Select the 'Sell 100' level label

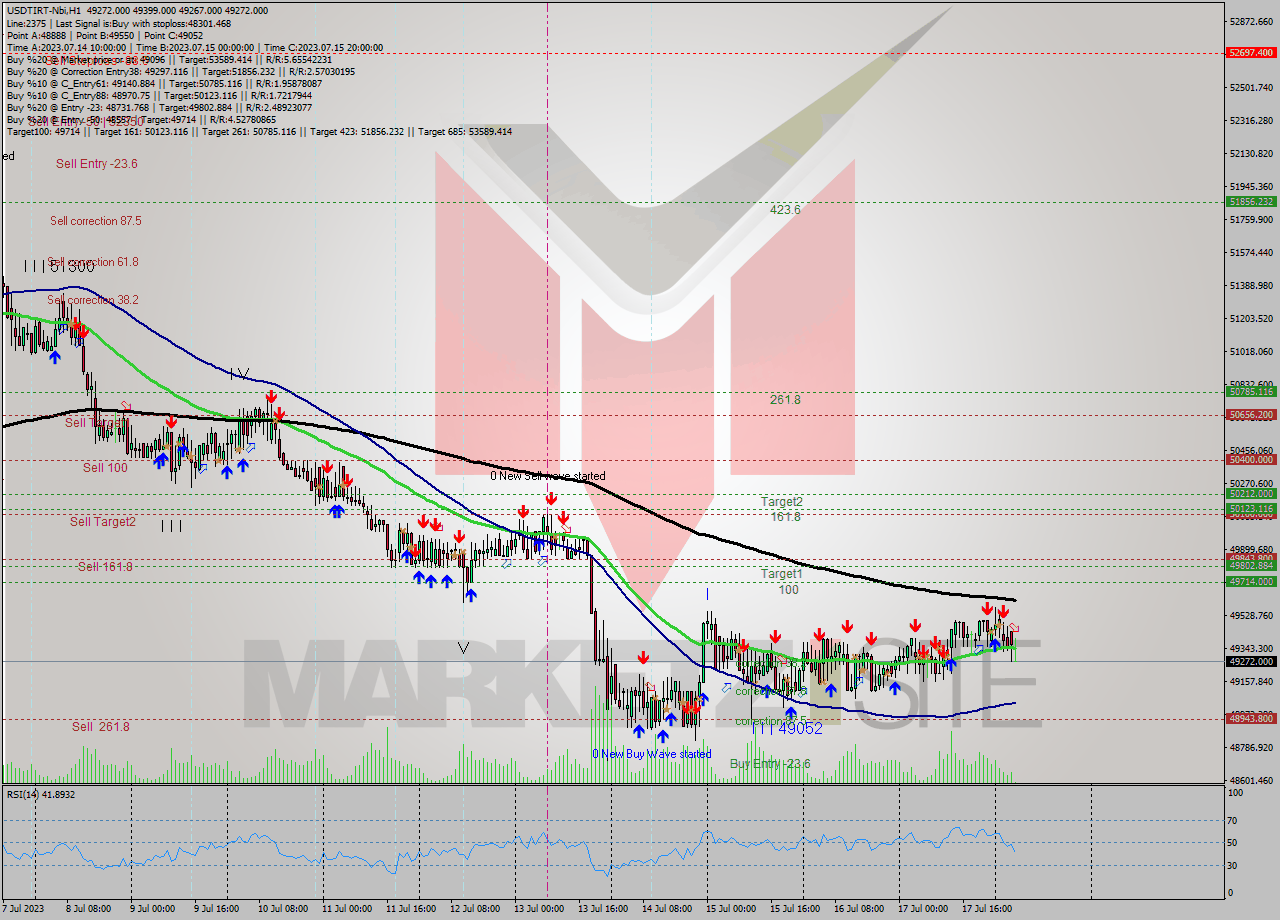click(105, 468)
